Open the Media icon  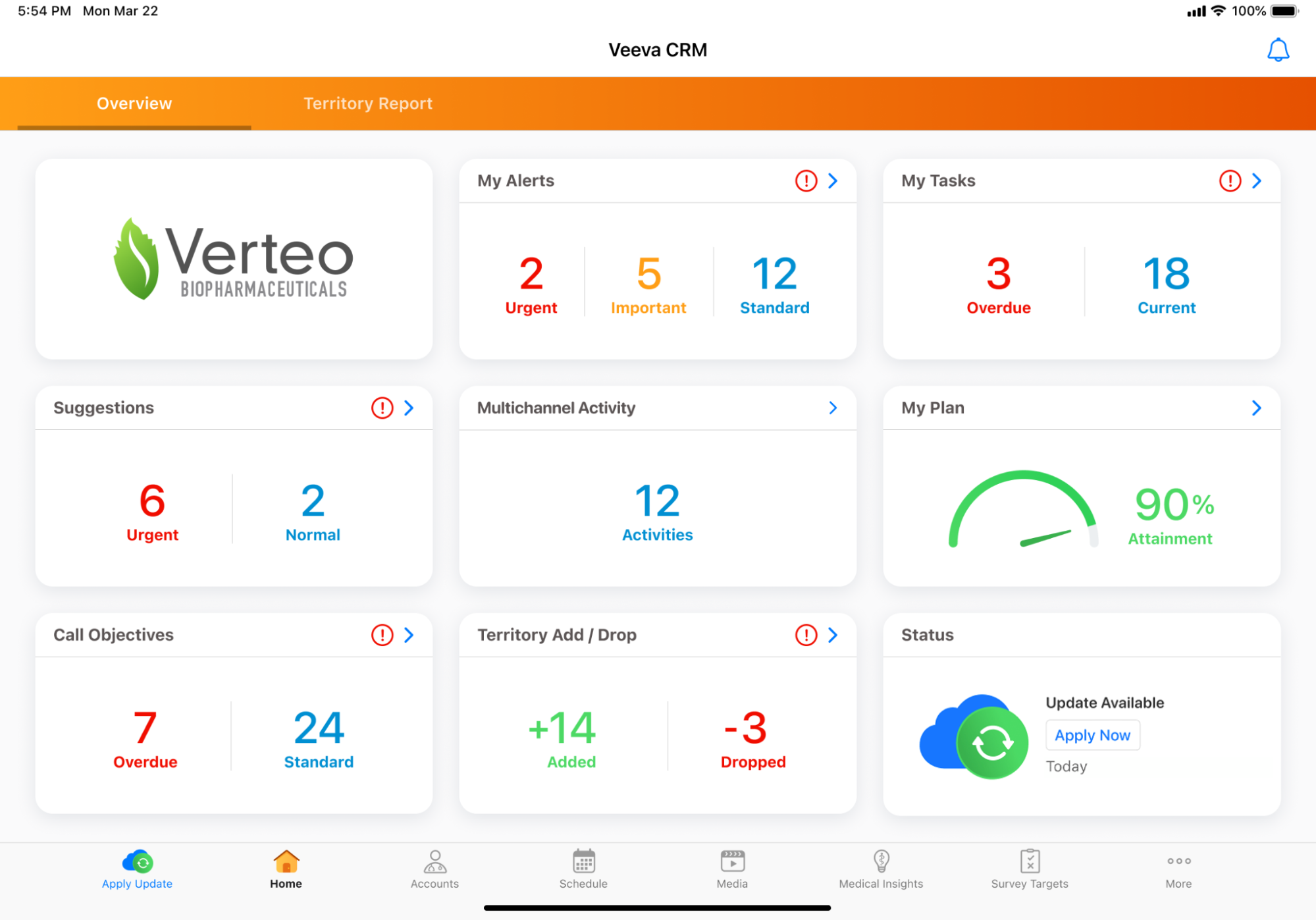pyautogui.click(x=732, y=861)
